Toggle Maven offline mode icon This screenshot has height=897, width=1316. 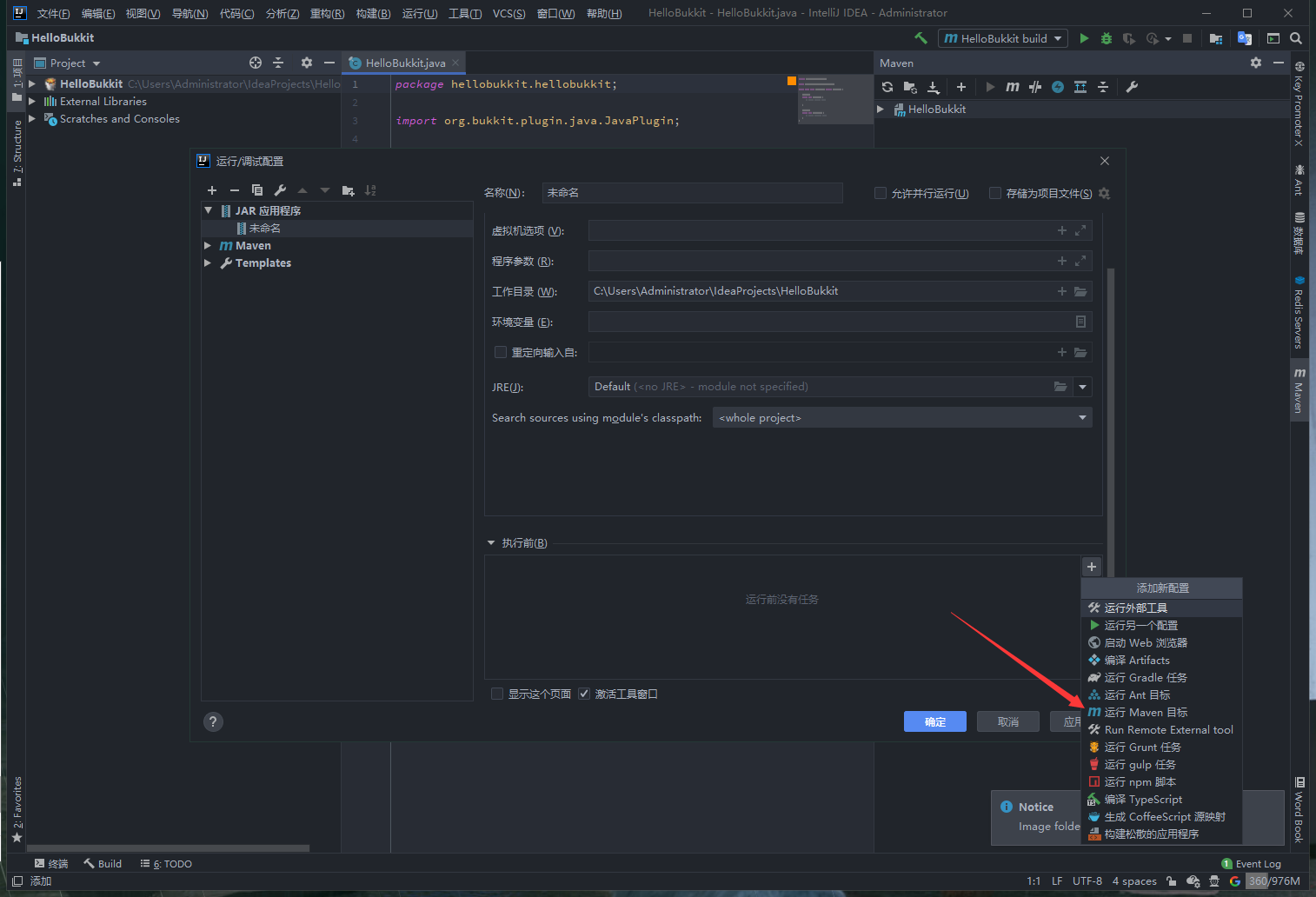coord(1034,87)
